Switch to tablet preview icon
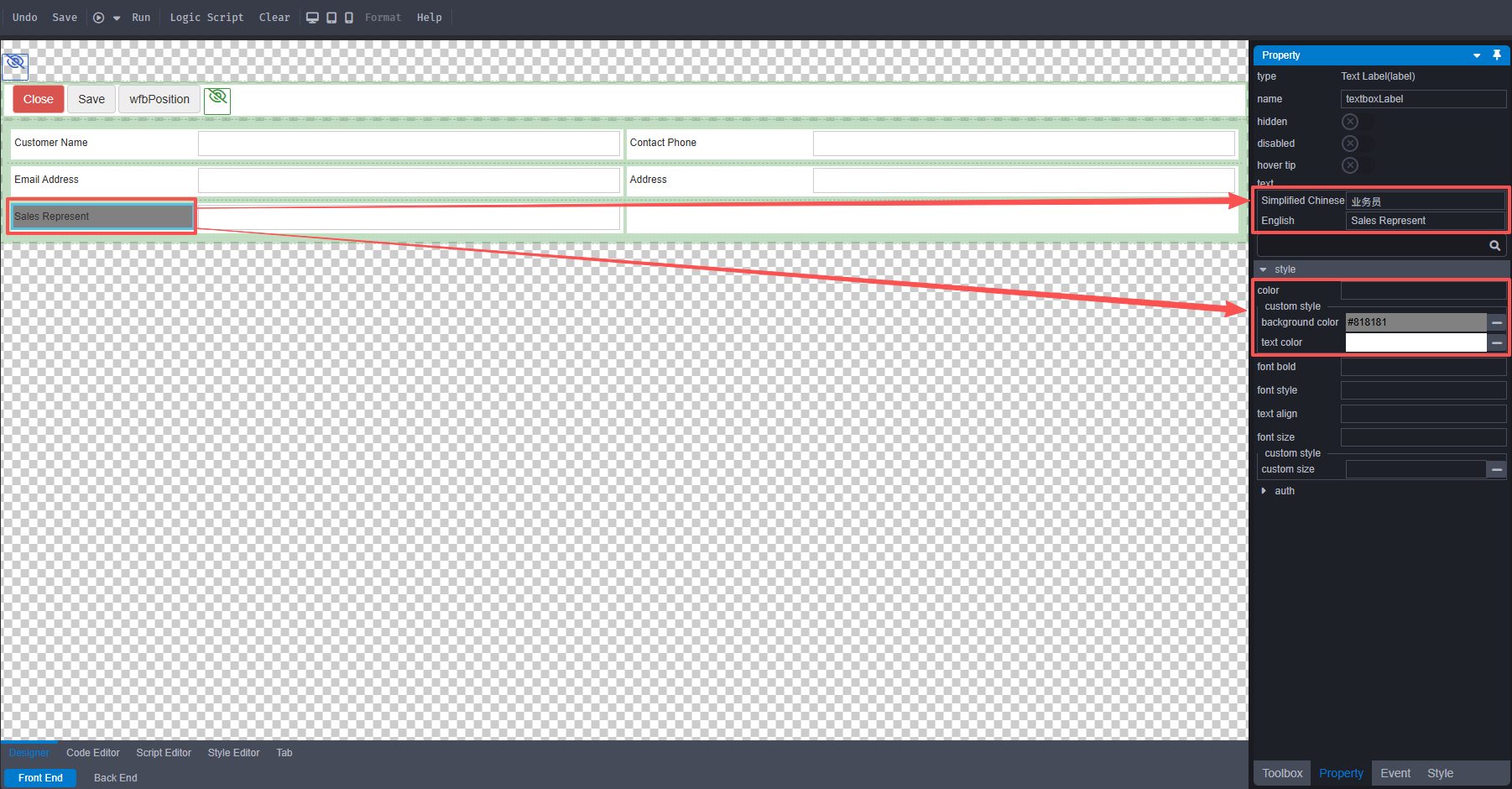The width and height of the screenshot is (1512, 789). [x=331, y=18]
